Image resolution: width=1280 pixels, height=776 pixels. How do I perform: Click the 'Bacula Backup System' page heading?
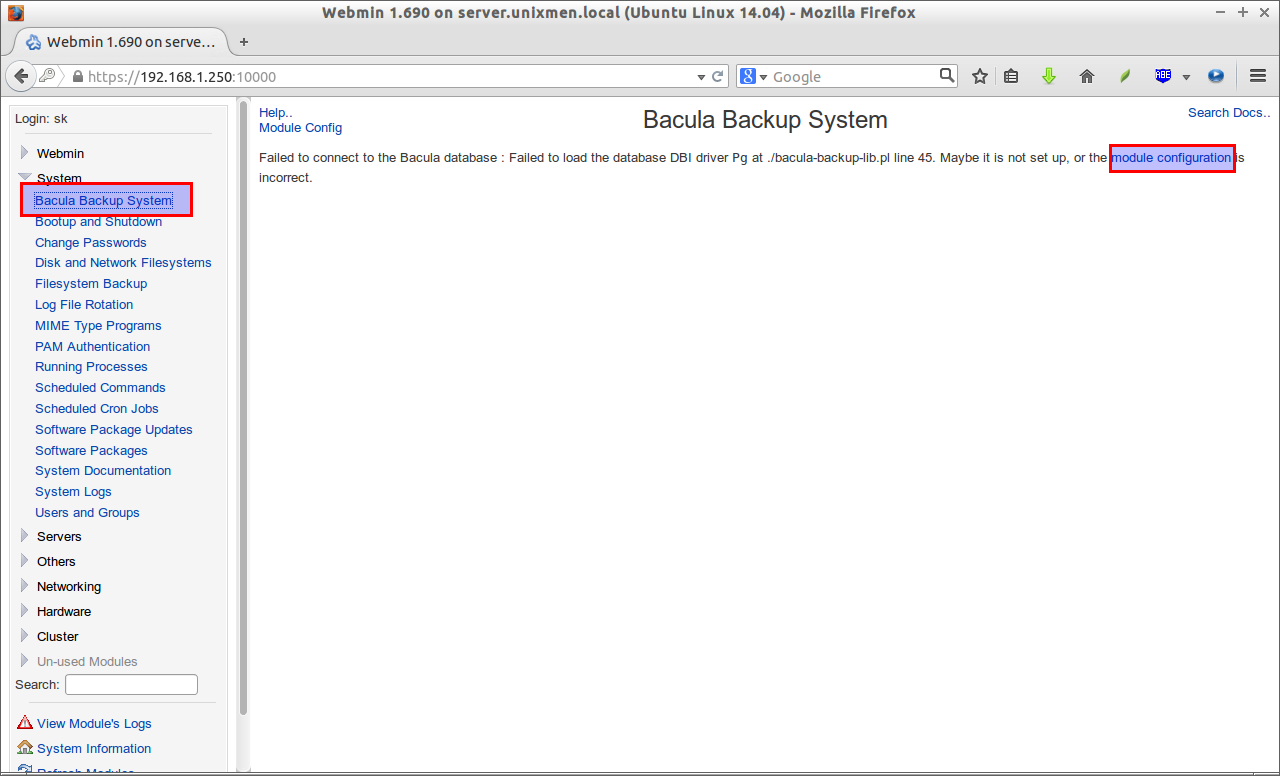(765, 120)
